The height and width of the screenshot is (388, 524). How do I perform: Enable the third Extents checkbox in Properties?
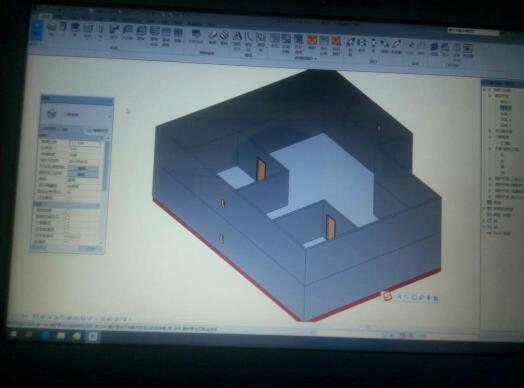(68, 223)
